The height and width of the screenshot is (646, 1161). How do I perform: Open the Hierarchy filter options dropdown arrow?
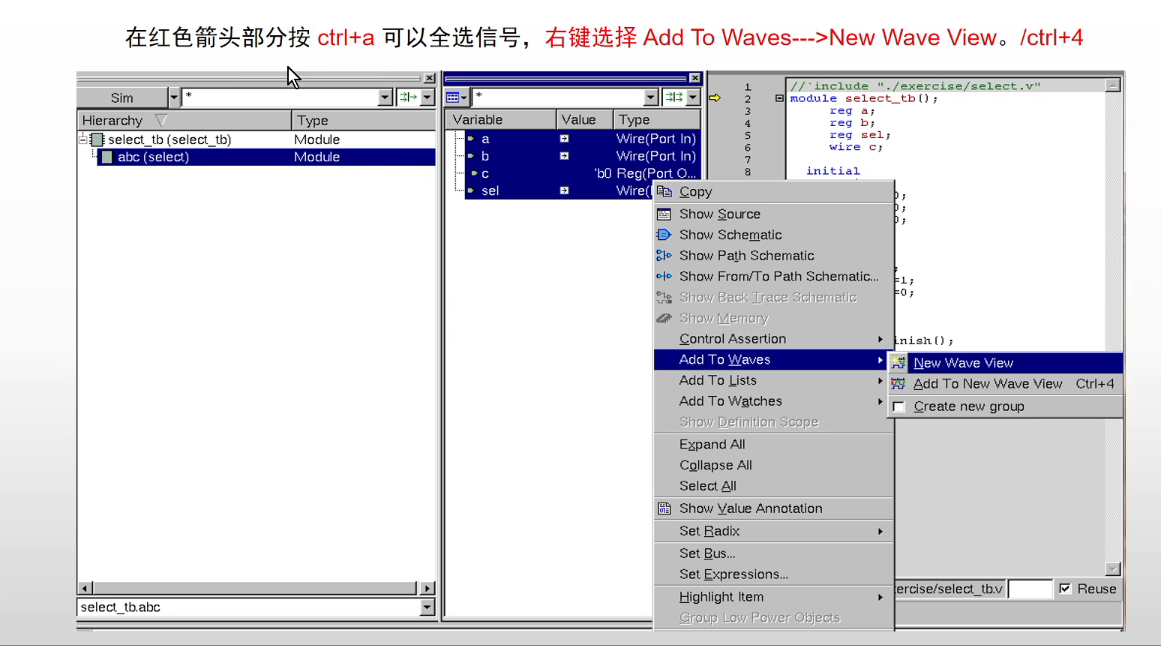(427, 97)
